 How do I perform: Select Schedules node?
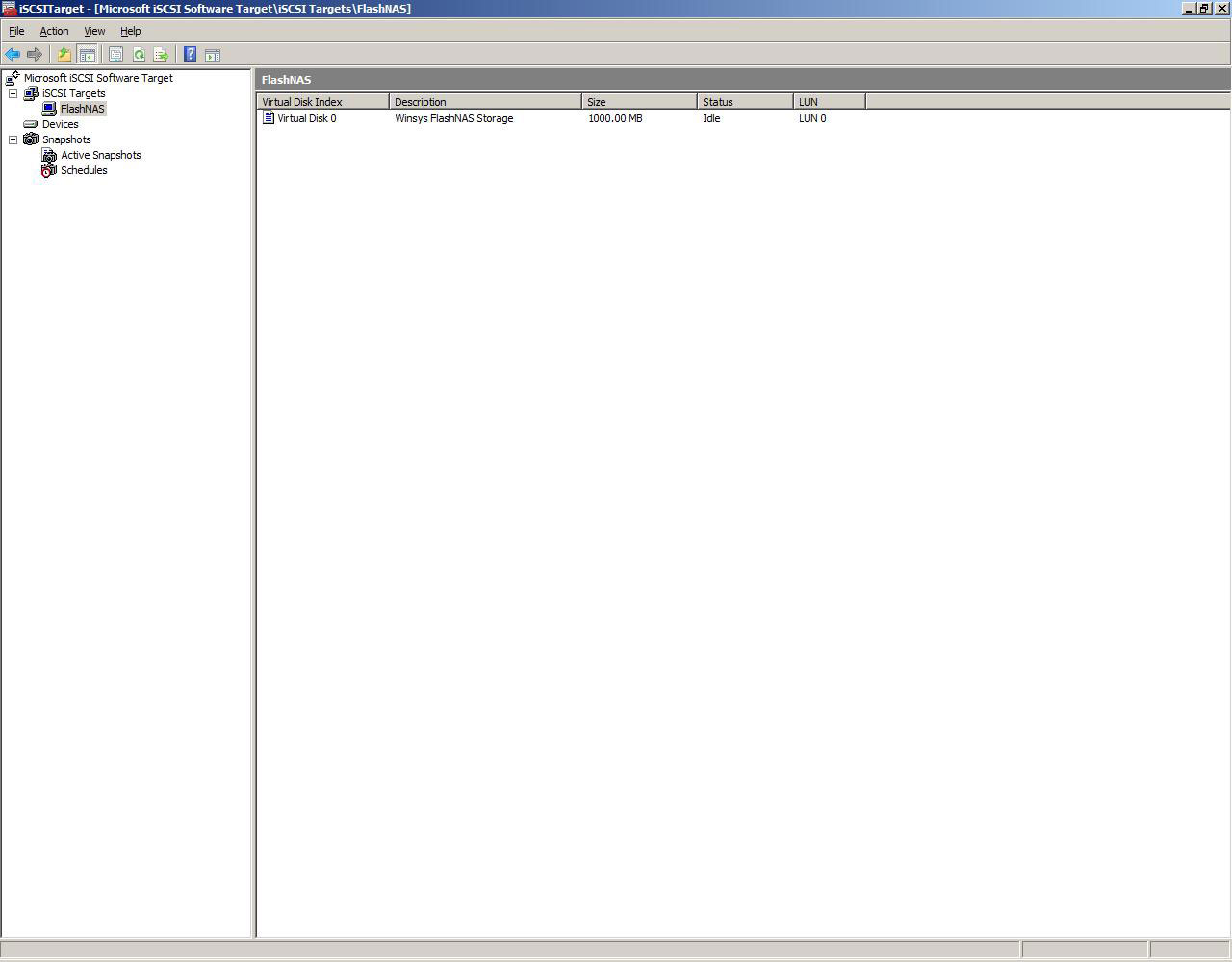click(x=84, y=170)
